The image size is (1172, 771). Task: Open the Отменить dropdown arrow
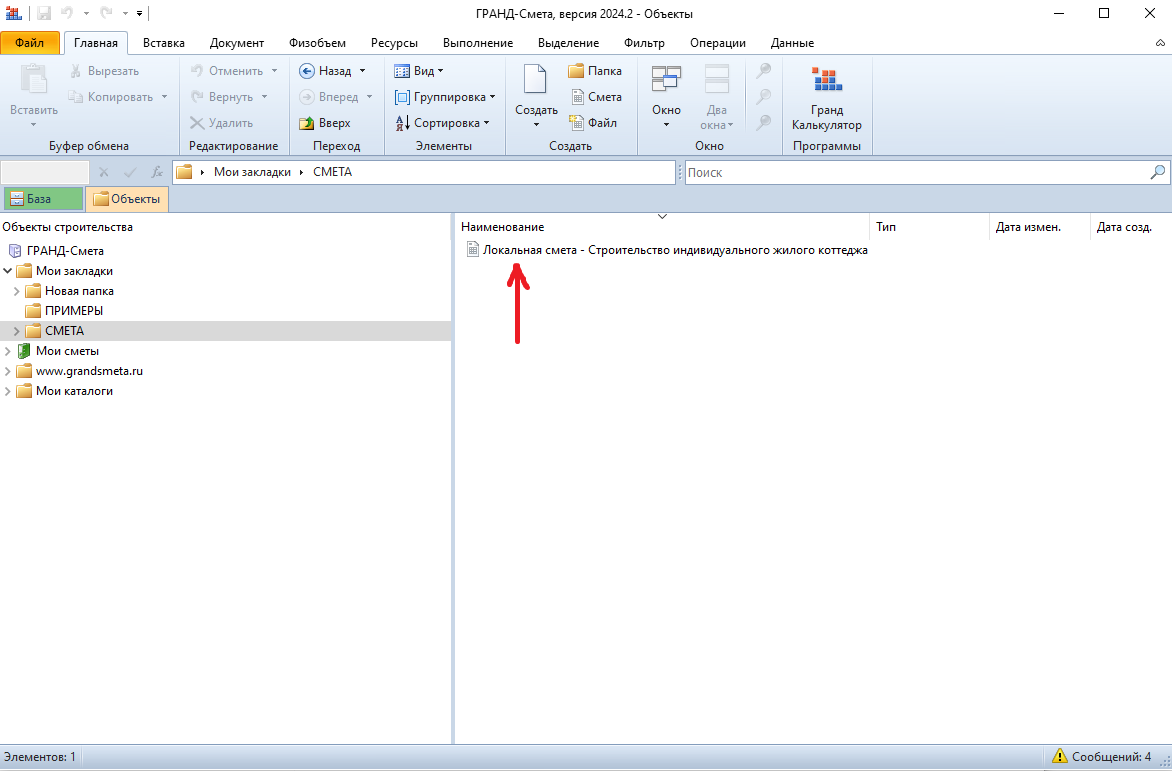point(274,71)
